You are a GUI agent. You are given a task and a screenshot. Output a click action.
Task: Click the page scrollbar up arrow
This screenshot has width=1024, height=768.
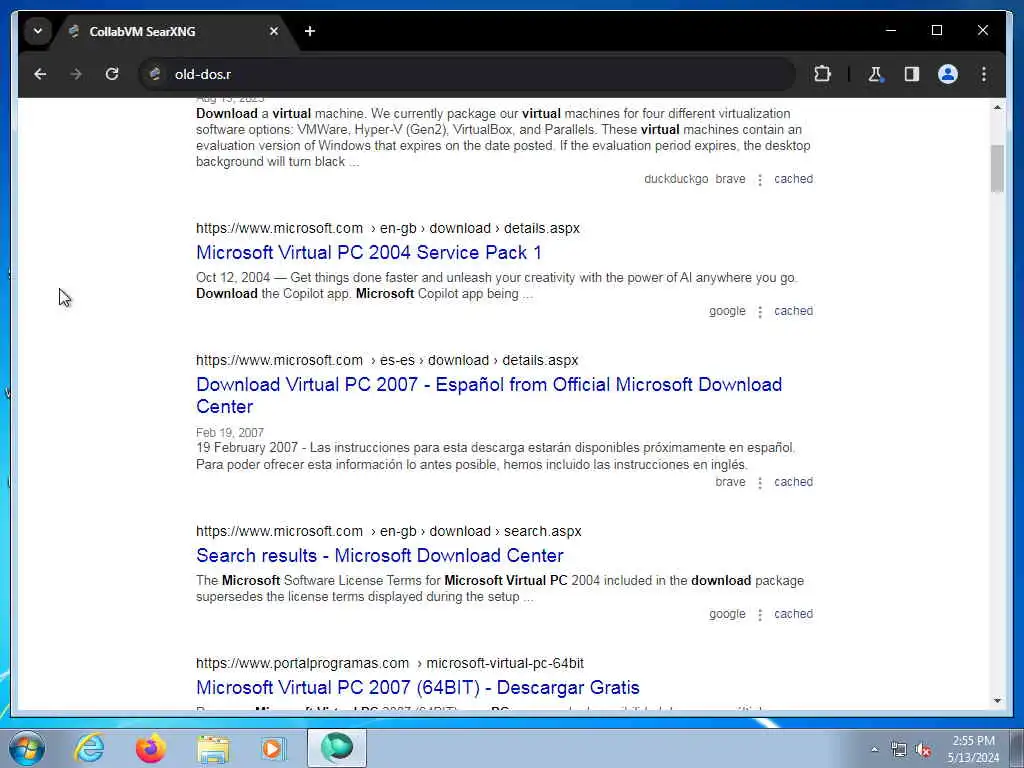click(997, 107)
